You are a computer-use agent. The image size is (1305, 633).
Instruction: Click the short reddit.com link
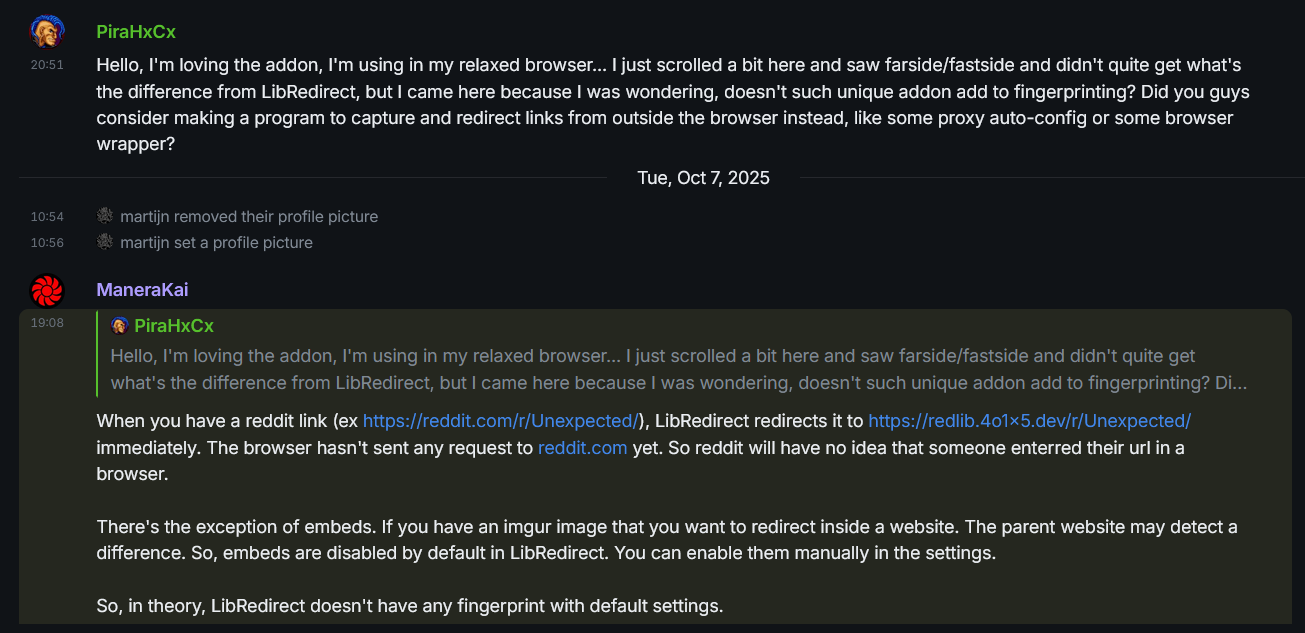coord(582,447)
